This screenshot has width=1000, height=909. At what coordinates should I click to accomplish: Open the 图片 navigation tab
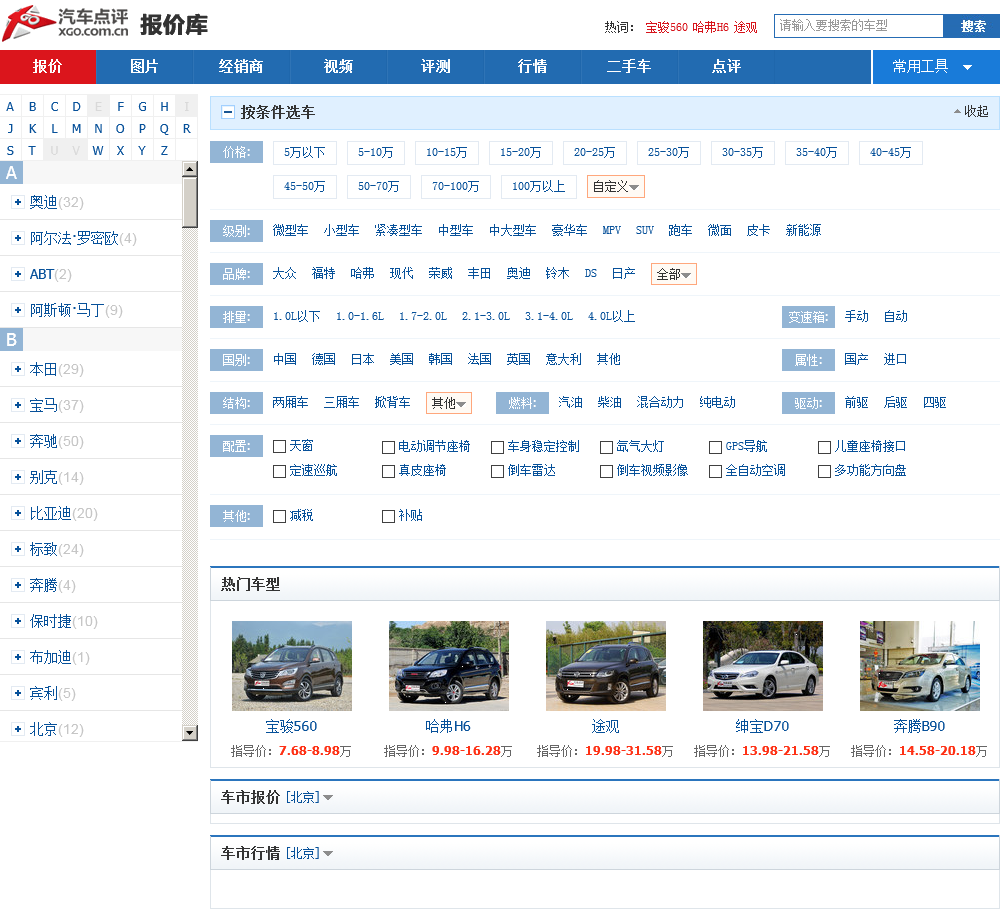click(x=144, y=66)
